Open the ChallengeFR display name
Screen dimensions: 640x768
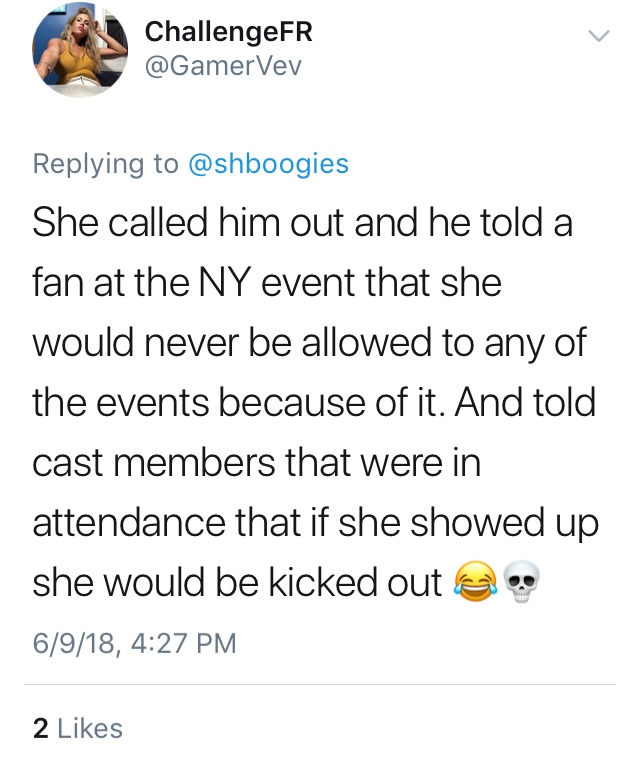point(228,32)
